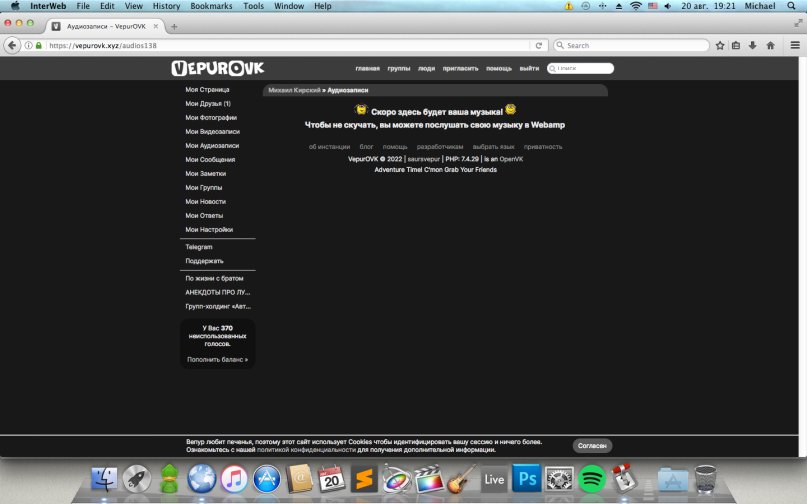This screenshot has width=807, height=504.
Task: Show bookmarks list icon in toolbar
Action: [x=736, y=45]
